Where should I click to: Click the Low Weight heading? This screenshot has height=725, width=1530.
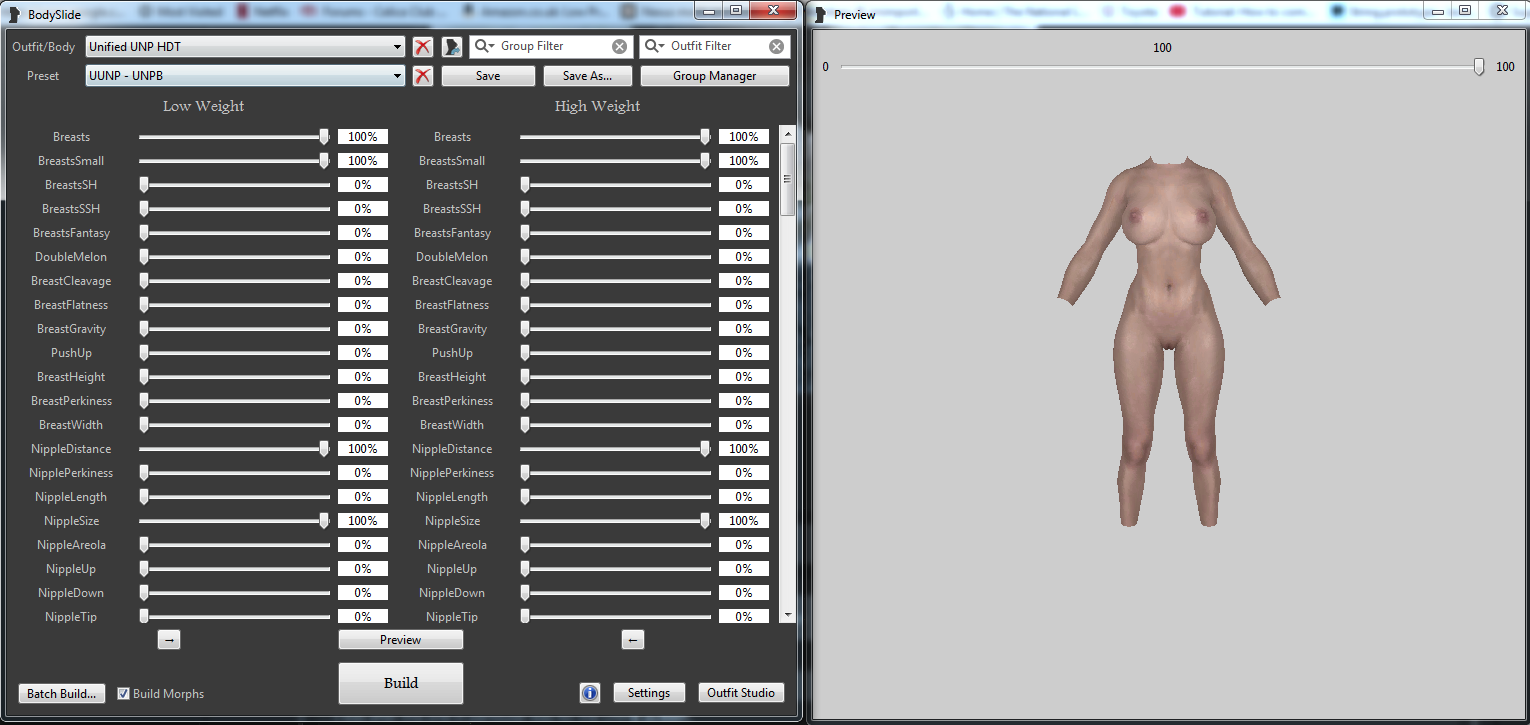pos(204,106)
